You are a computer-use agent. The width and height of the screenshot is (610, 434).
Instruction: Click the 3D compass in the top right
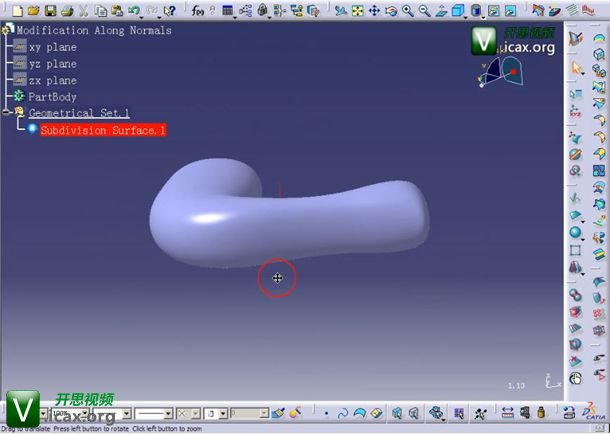[500, 71]
